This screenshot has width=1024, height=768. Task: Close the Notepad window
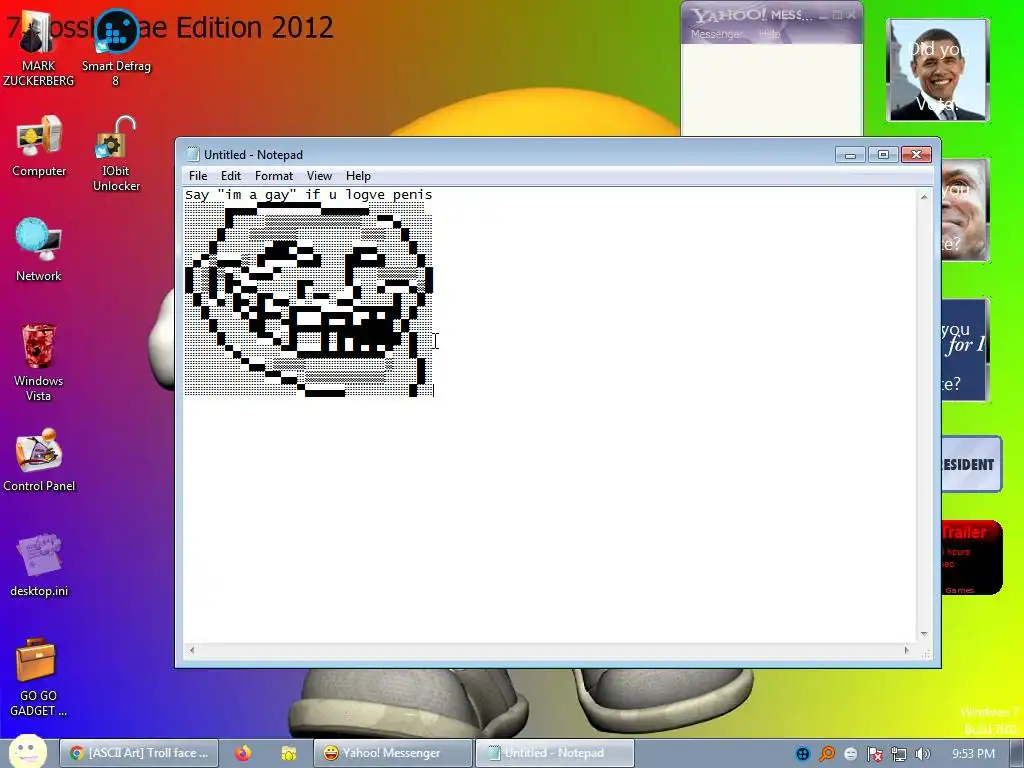point(916,155)
